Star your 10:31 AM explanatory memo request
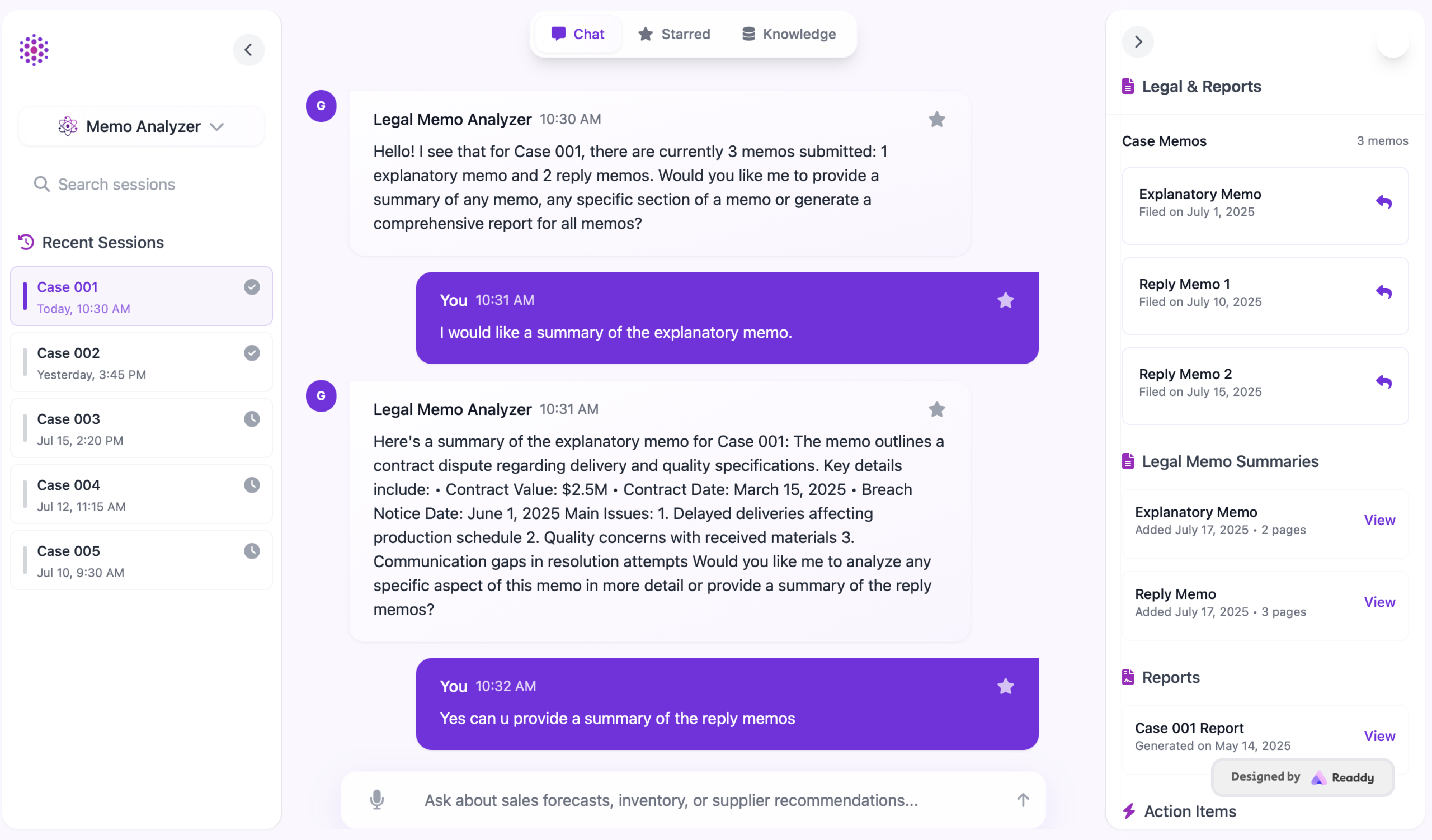 (x=1005, y=300)
